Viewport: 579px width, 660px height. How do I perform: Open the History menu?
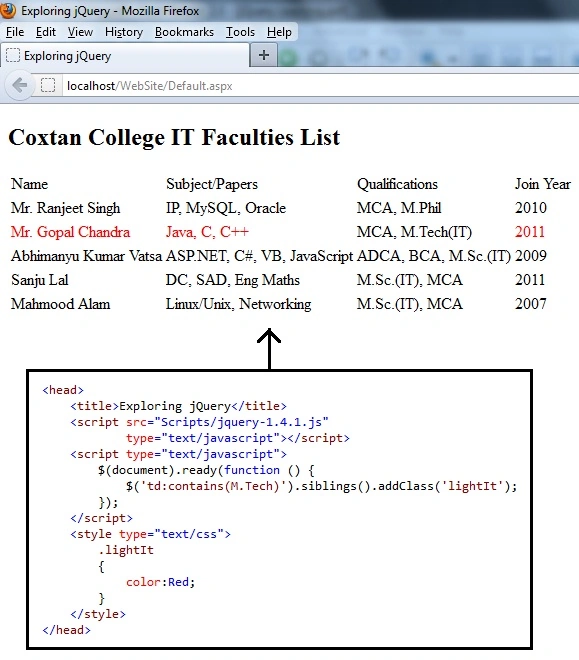124,32
